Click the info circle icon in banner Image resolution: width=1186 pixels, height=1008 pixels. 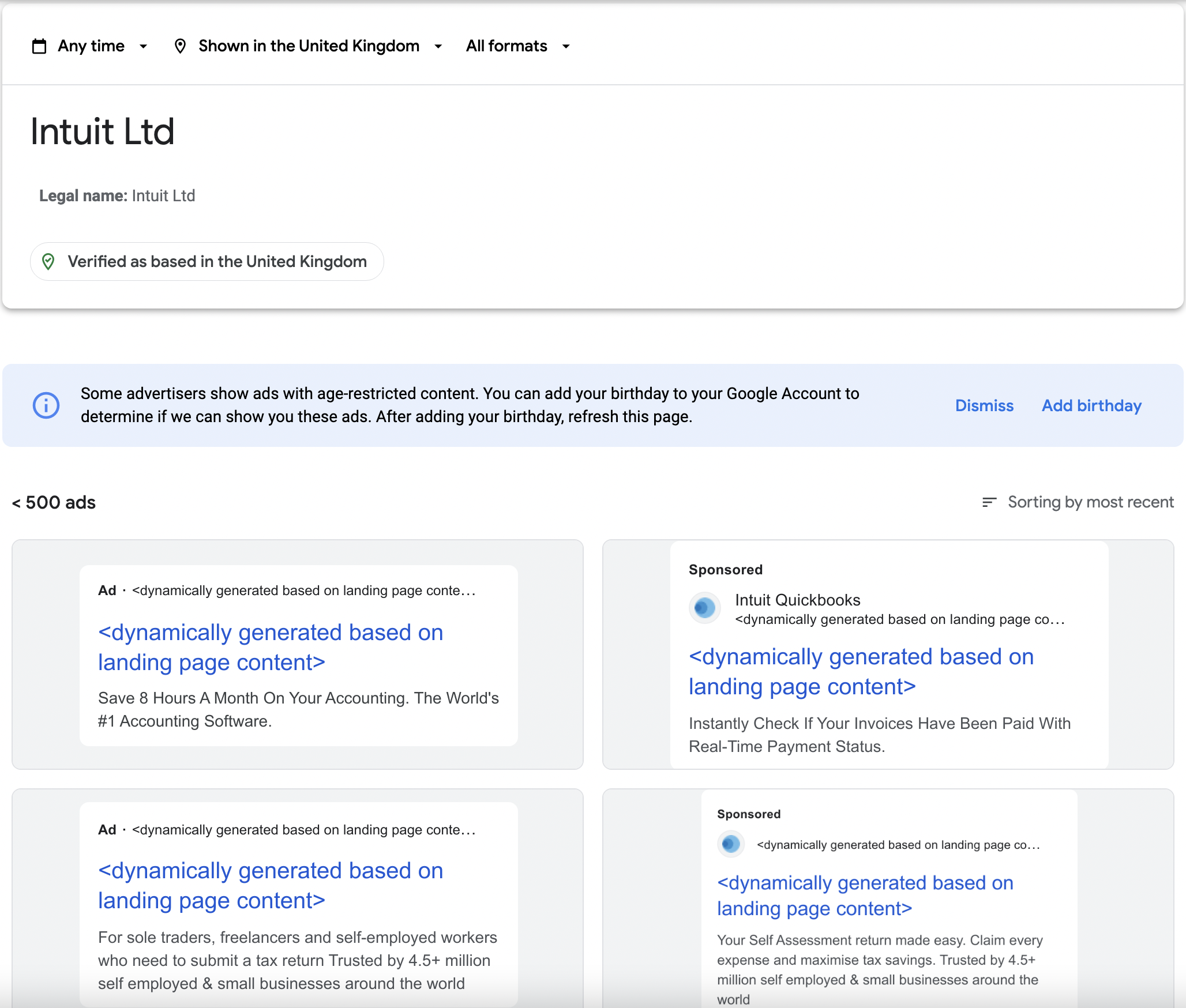46,405
